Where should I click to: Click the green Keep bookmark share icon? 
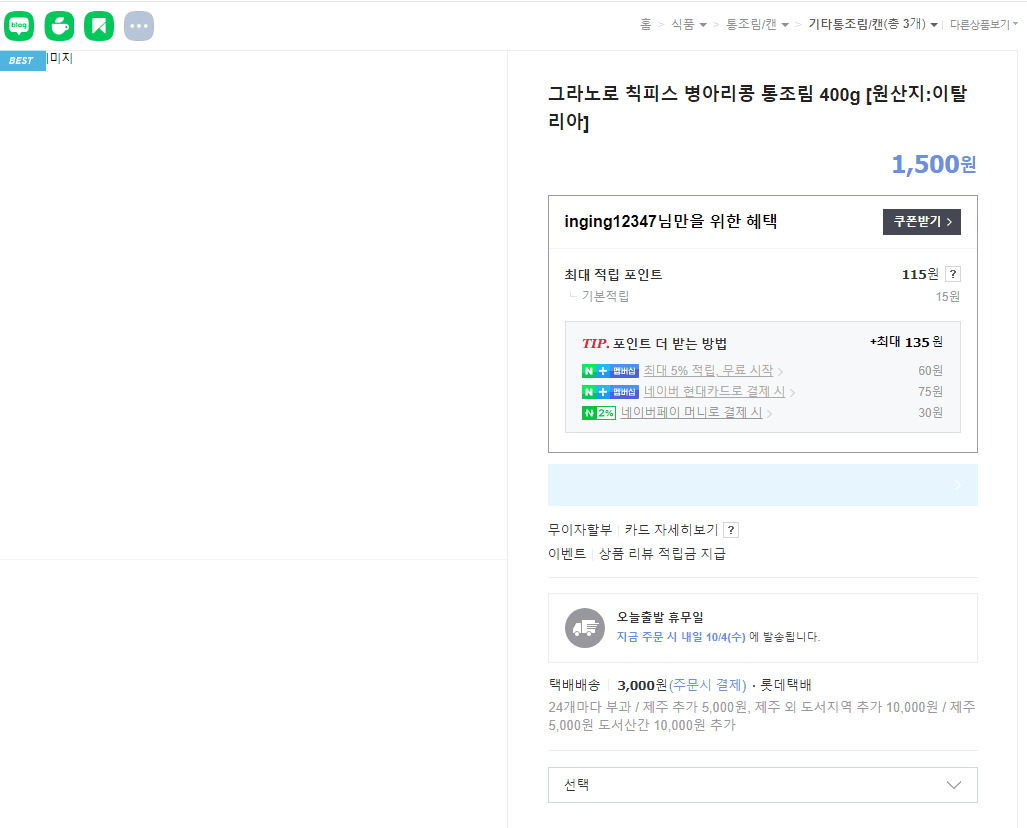[x=98, y=26]
